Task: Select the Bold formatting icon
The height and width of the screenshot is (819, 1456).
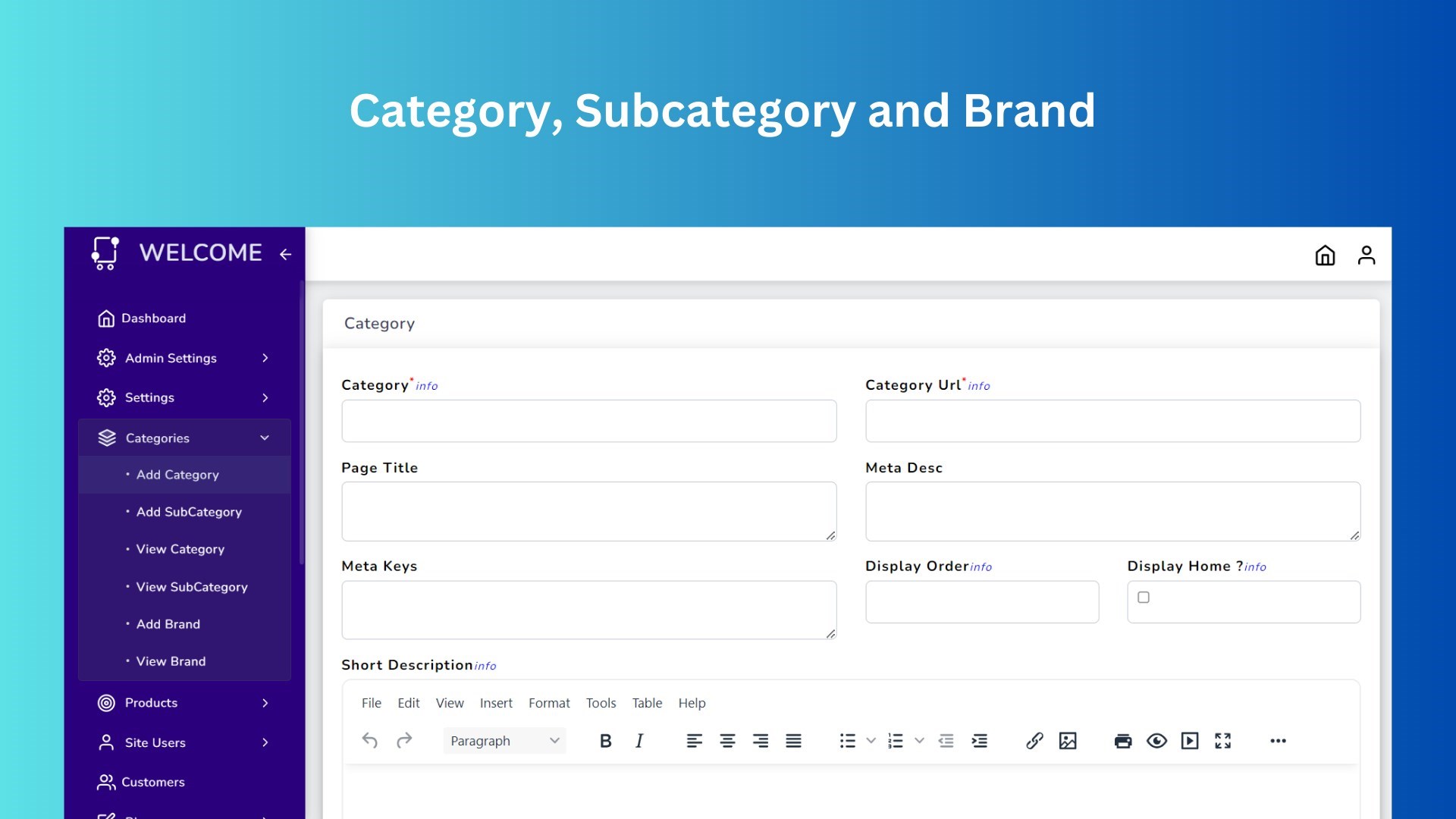Action: [x=605, y=741]
